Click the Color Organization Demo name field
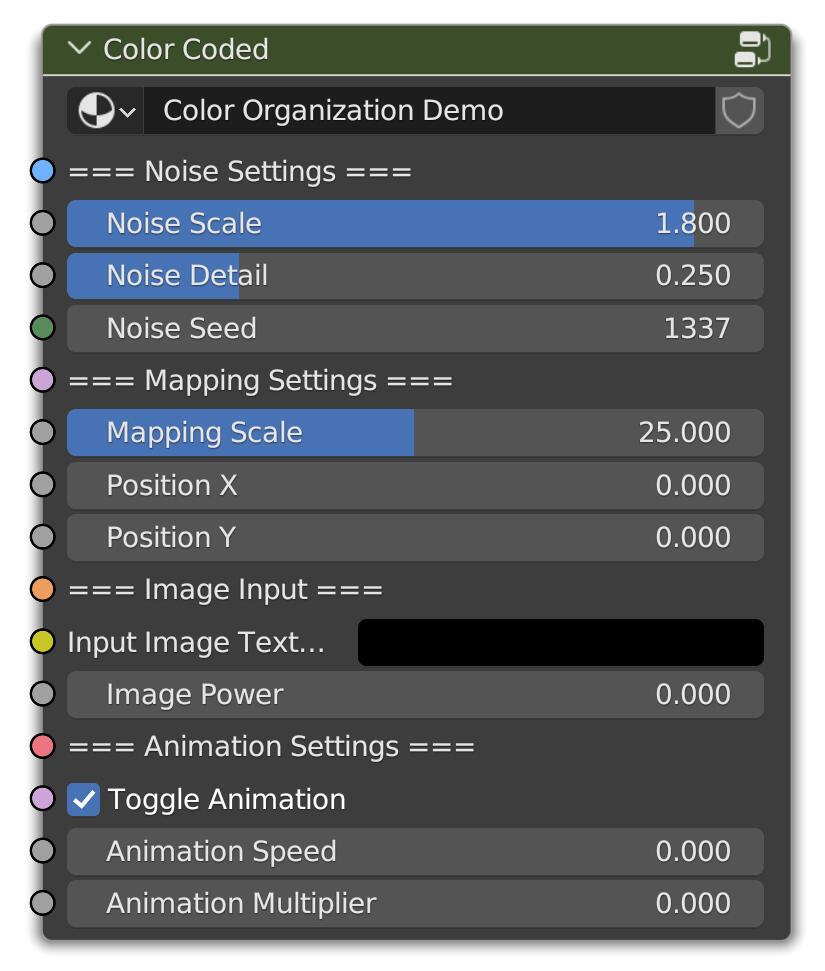 click(428, 111)
